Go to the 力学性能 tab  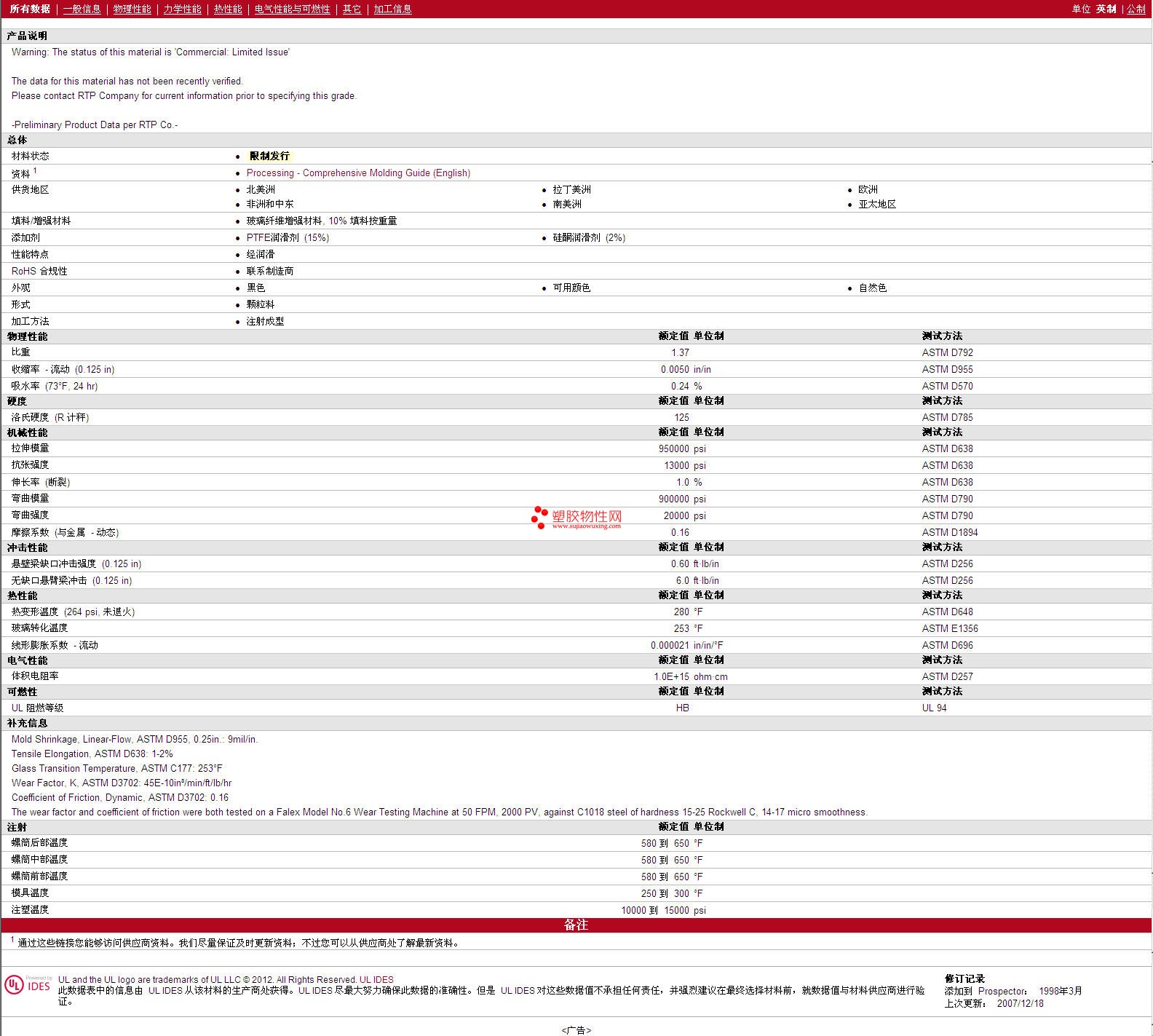tap(182, 9)
